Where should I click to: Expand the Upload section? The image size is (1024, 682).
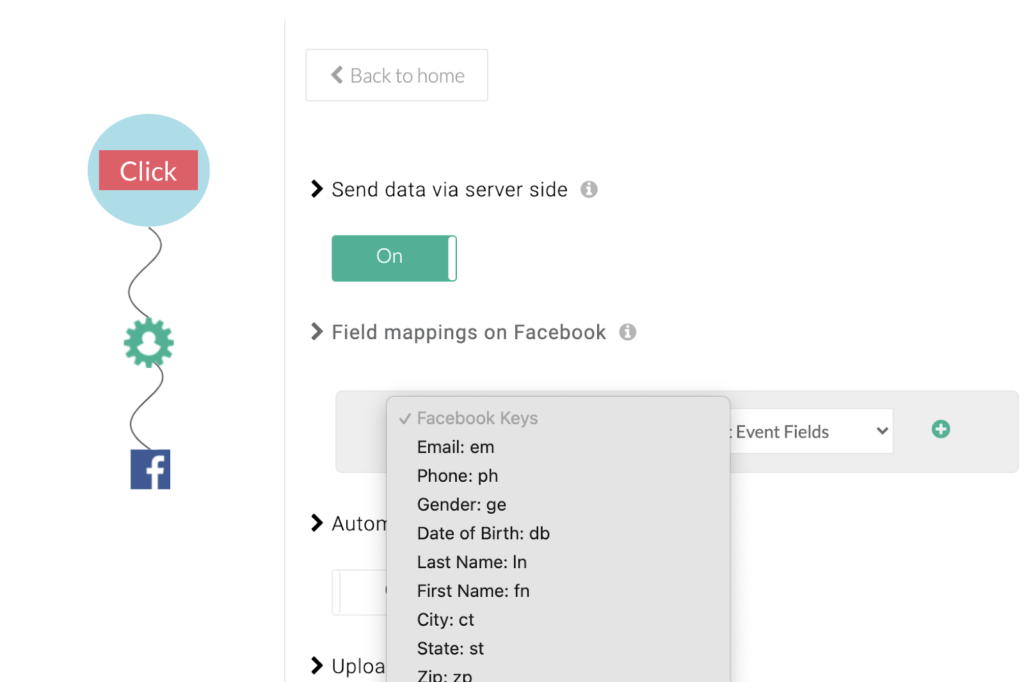point(315,666)
